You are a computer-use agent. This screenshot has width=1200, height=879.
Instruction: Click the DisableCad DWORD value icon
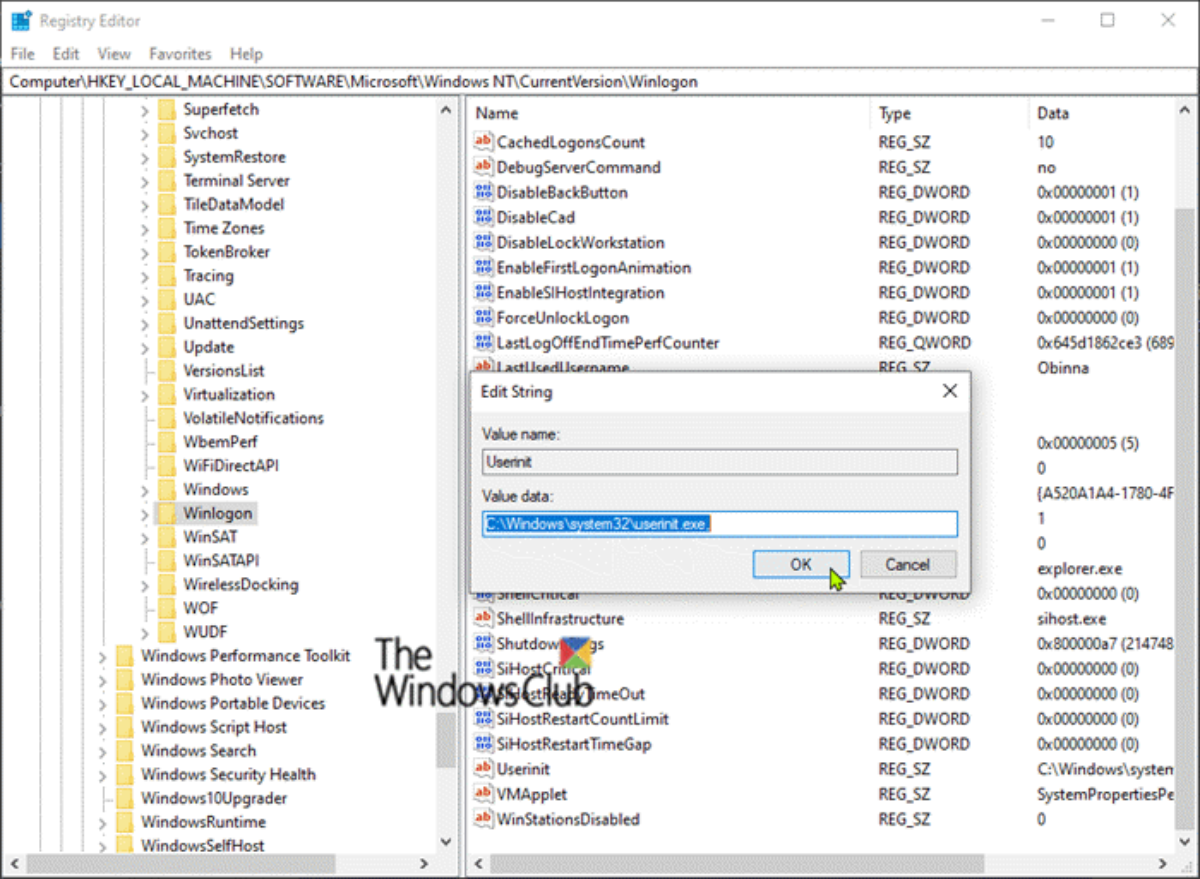point(484,217)
